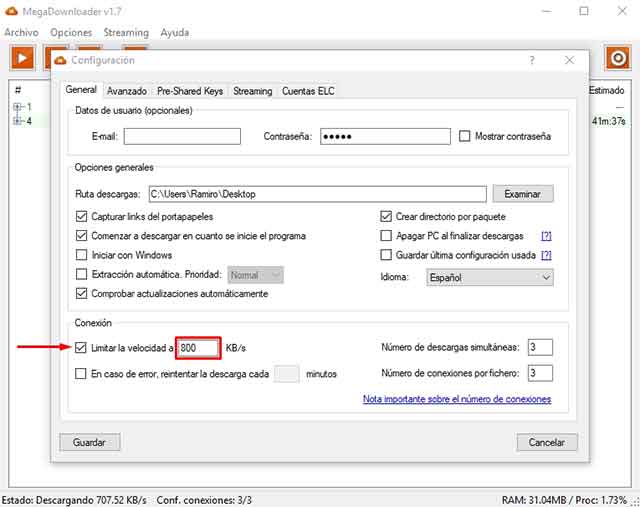Open the Idioma language dropdown
640x507 pixels.
pyautogui.click(x=490, y=277)
